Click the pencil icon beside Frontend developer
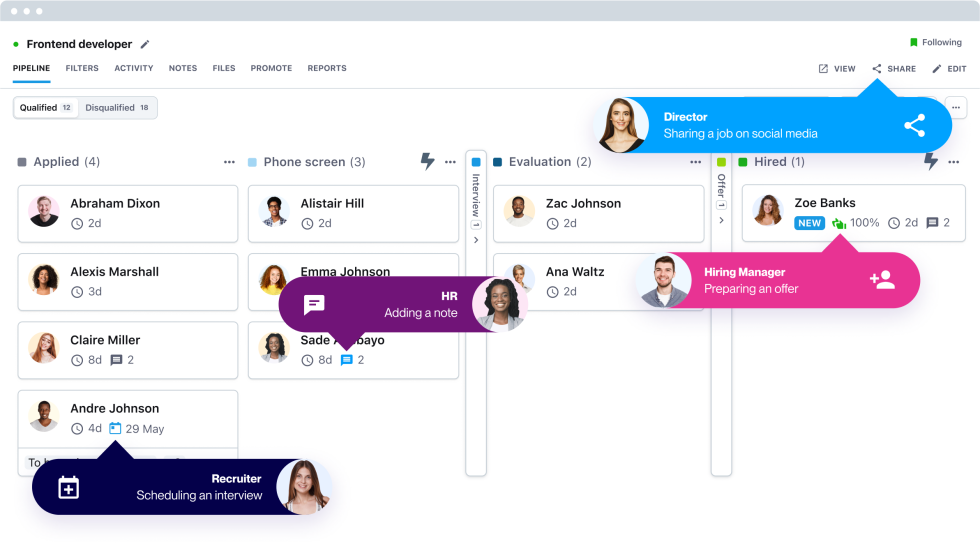This screenshot has width=980, height=551. point(145,44)
